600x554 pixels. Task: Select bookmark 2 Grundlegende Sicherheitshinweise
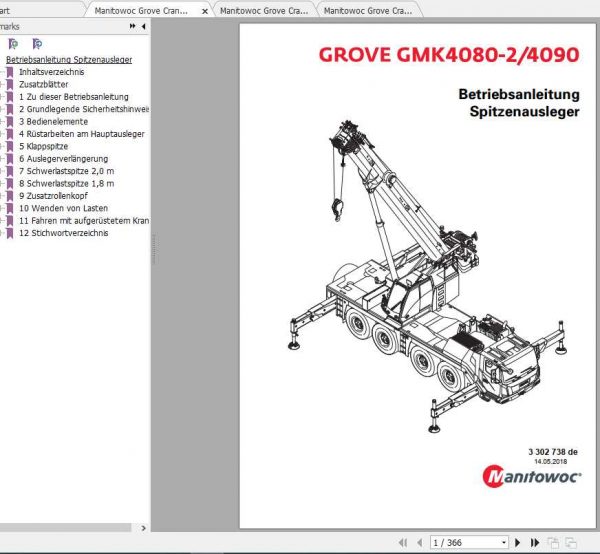[84, 109]
